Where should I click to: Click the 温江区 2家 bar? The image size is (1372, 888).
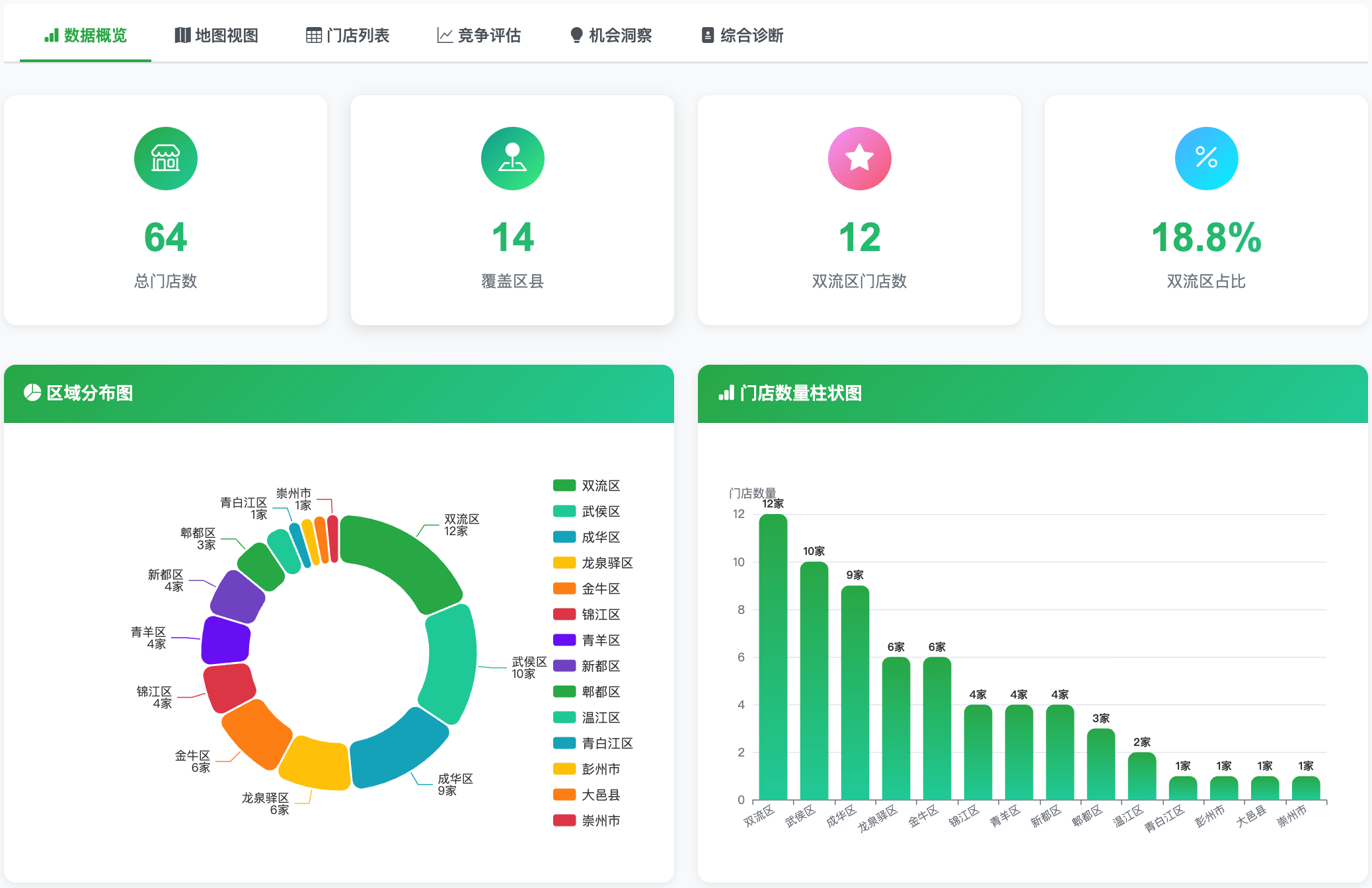[x=1142, y=776]
